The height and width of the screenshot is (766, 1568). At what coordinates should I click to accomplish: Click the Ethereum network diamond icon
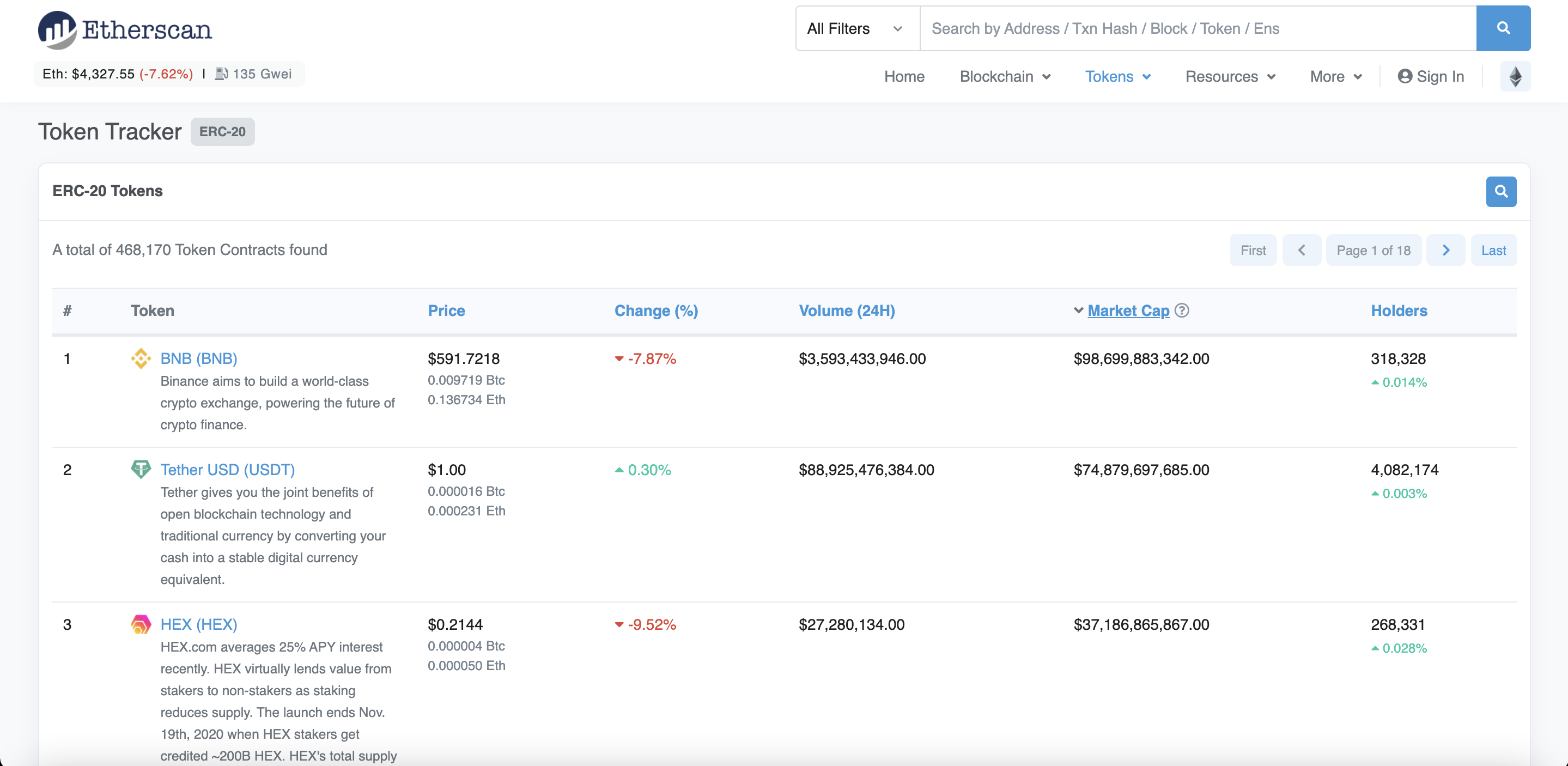[1515, 77]
